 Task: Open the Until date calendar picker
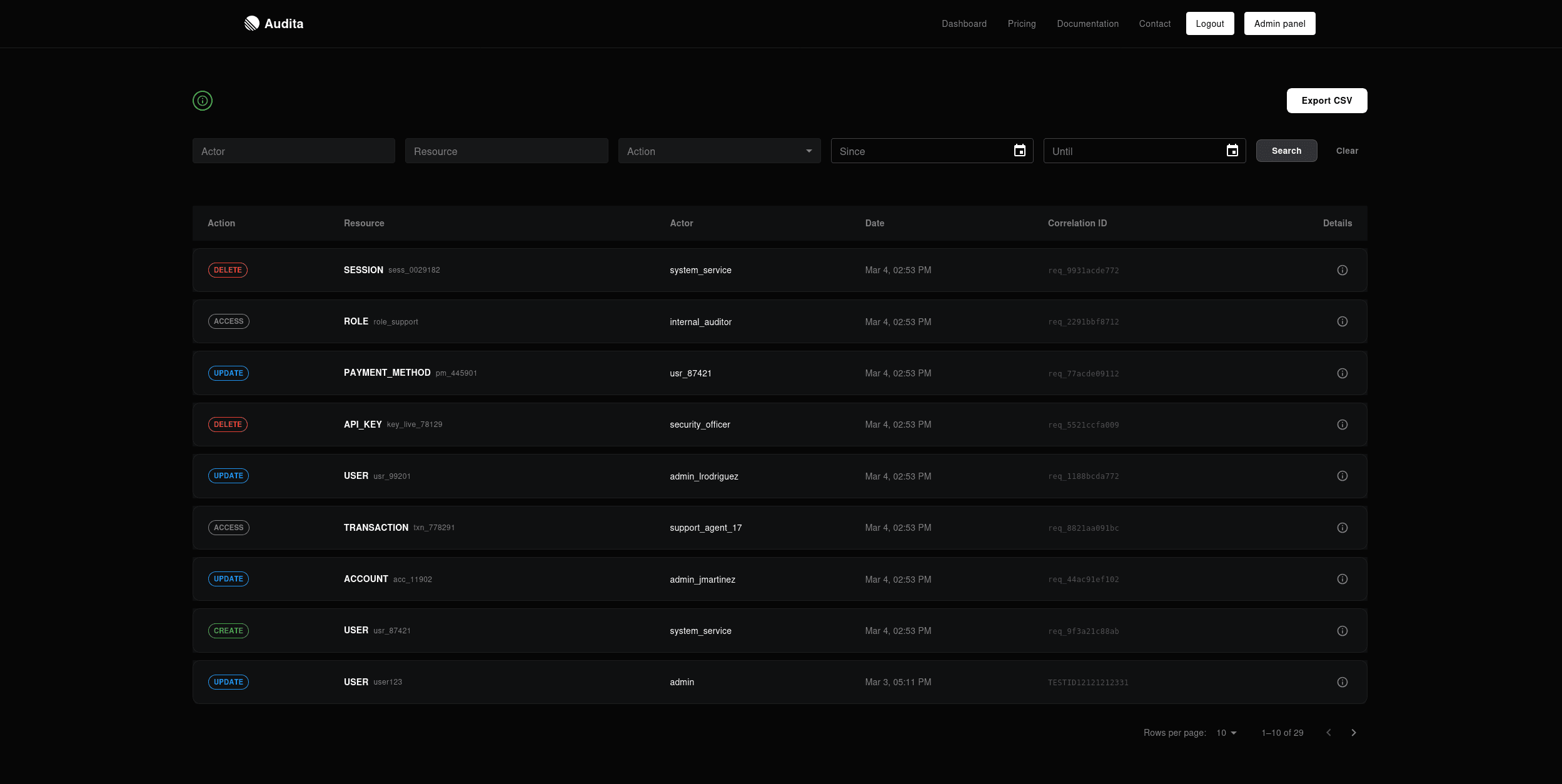[1231, 150]
